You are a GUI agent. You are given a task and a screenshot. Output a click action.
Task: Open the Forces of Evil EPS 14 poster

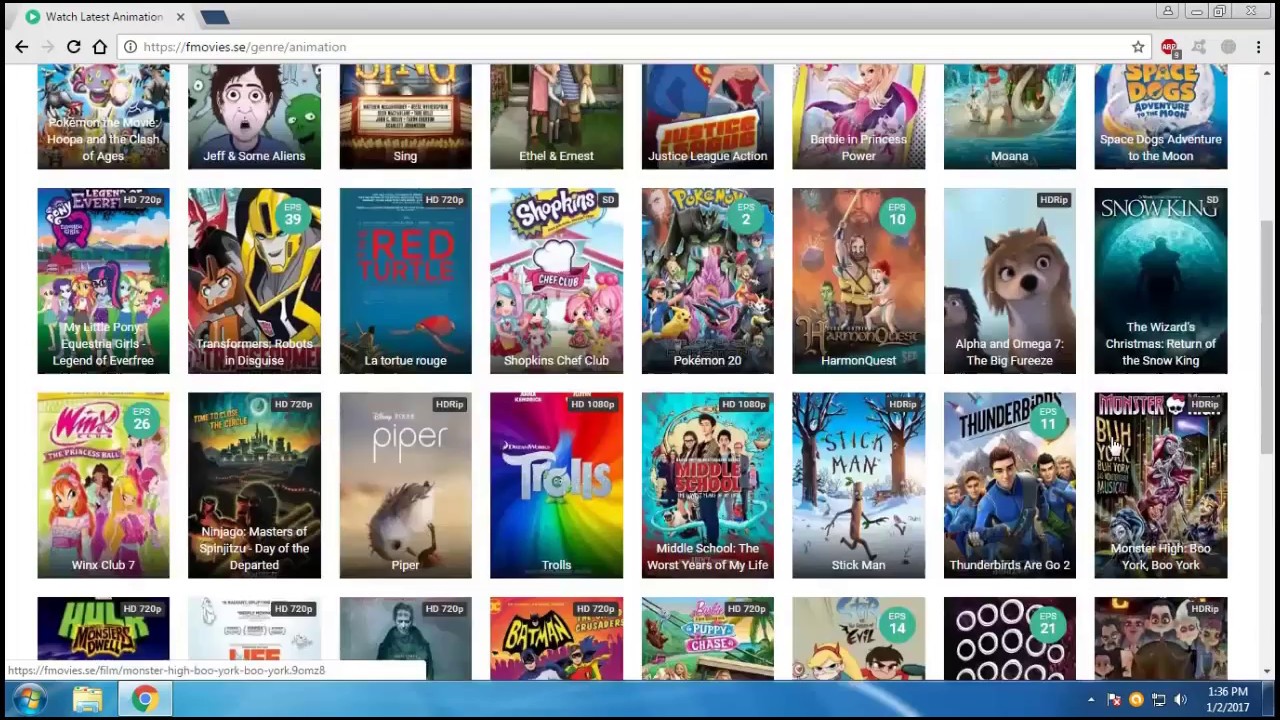pos(858,638)
